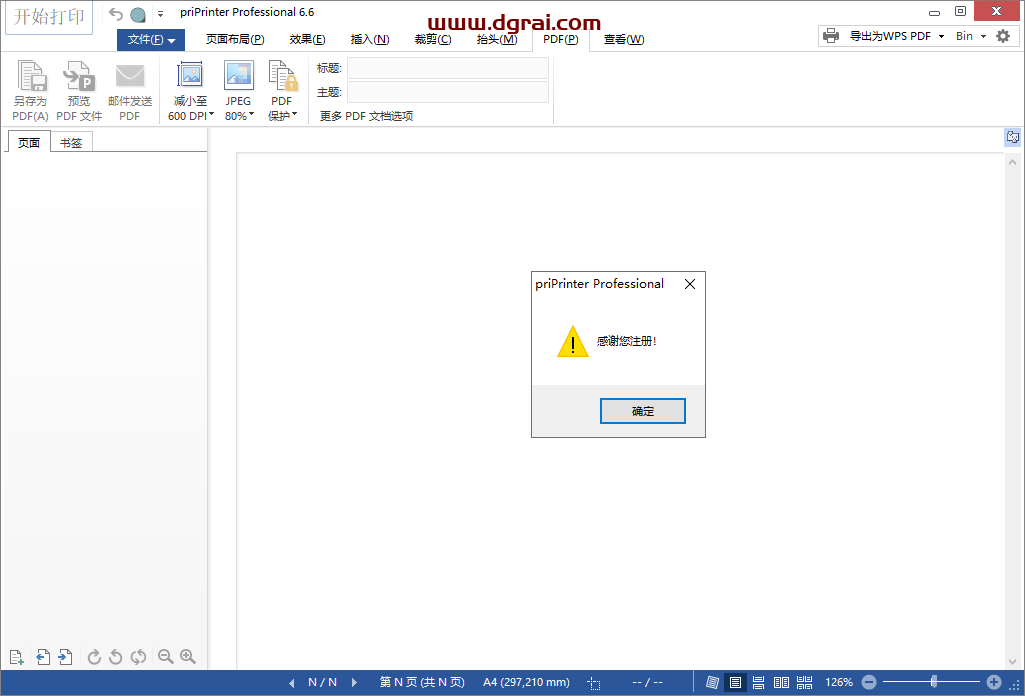Click the print icon next to 导出为WPS PDF

831,35
